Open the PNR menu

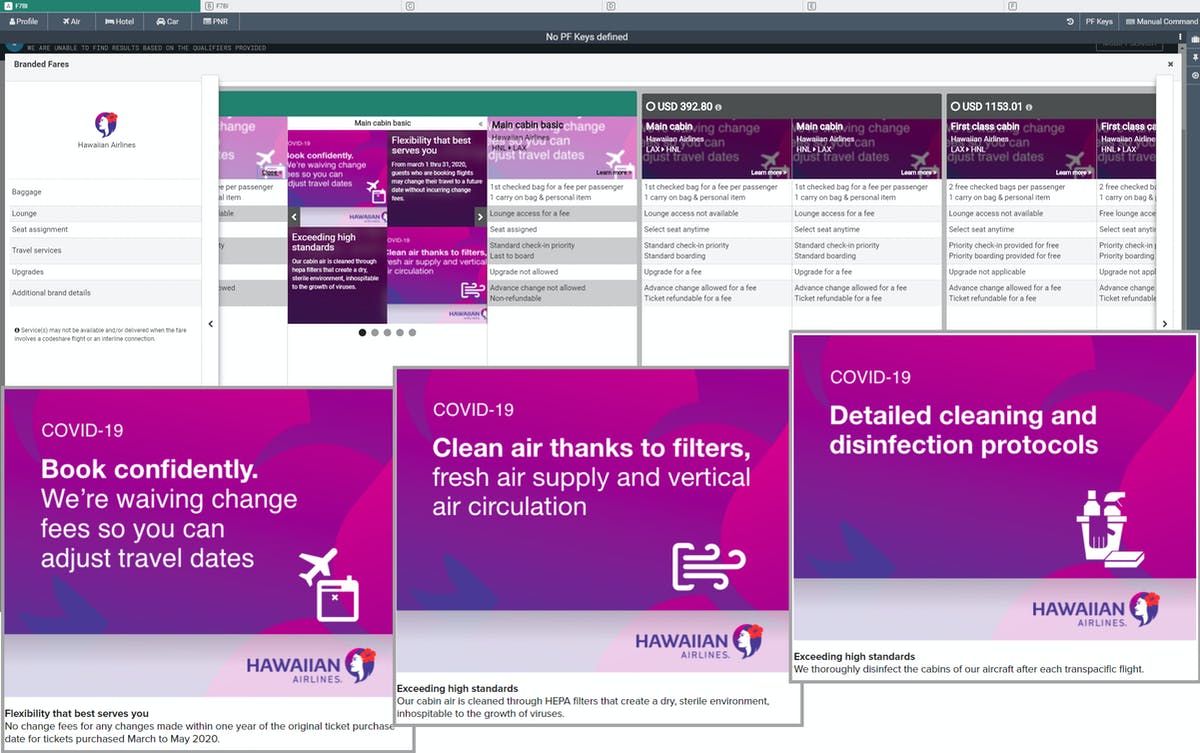pos(215,21)
